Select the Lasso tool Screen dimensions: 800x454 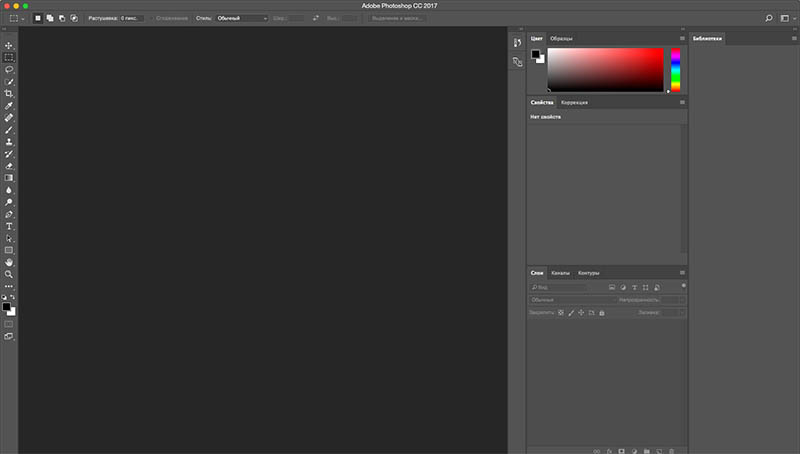point(9,69)
